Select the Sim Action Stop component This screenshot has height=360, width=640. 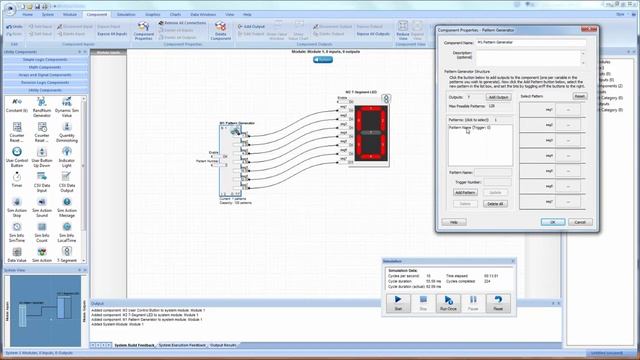[x=17, y=207]
